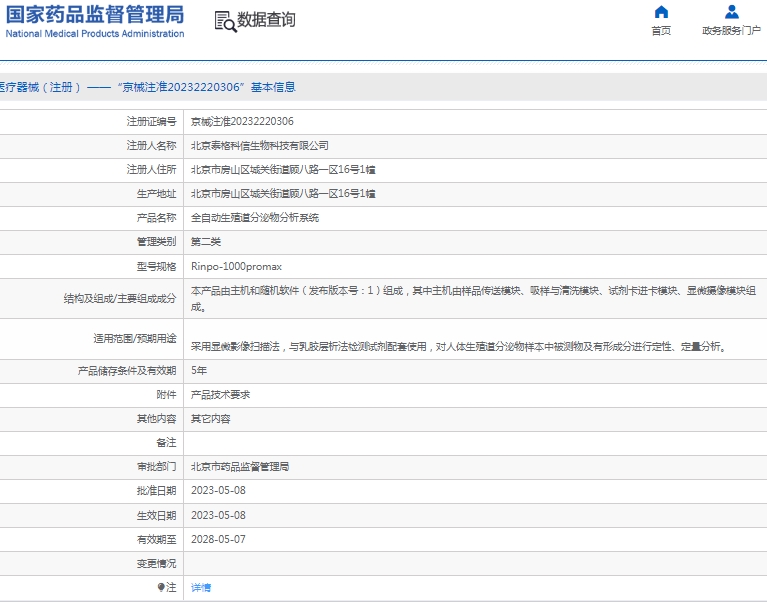The image size is (767, 606).
Task: Select model spec Rinpo-1000promax
Action: click(x=236, y=267)
